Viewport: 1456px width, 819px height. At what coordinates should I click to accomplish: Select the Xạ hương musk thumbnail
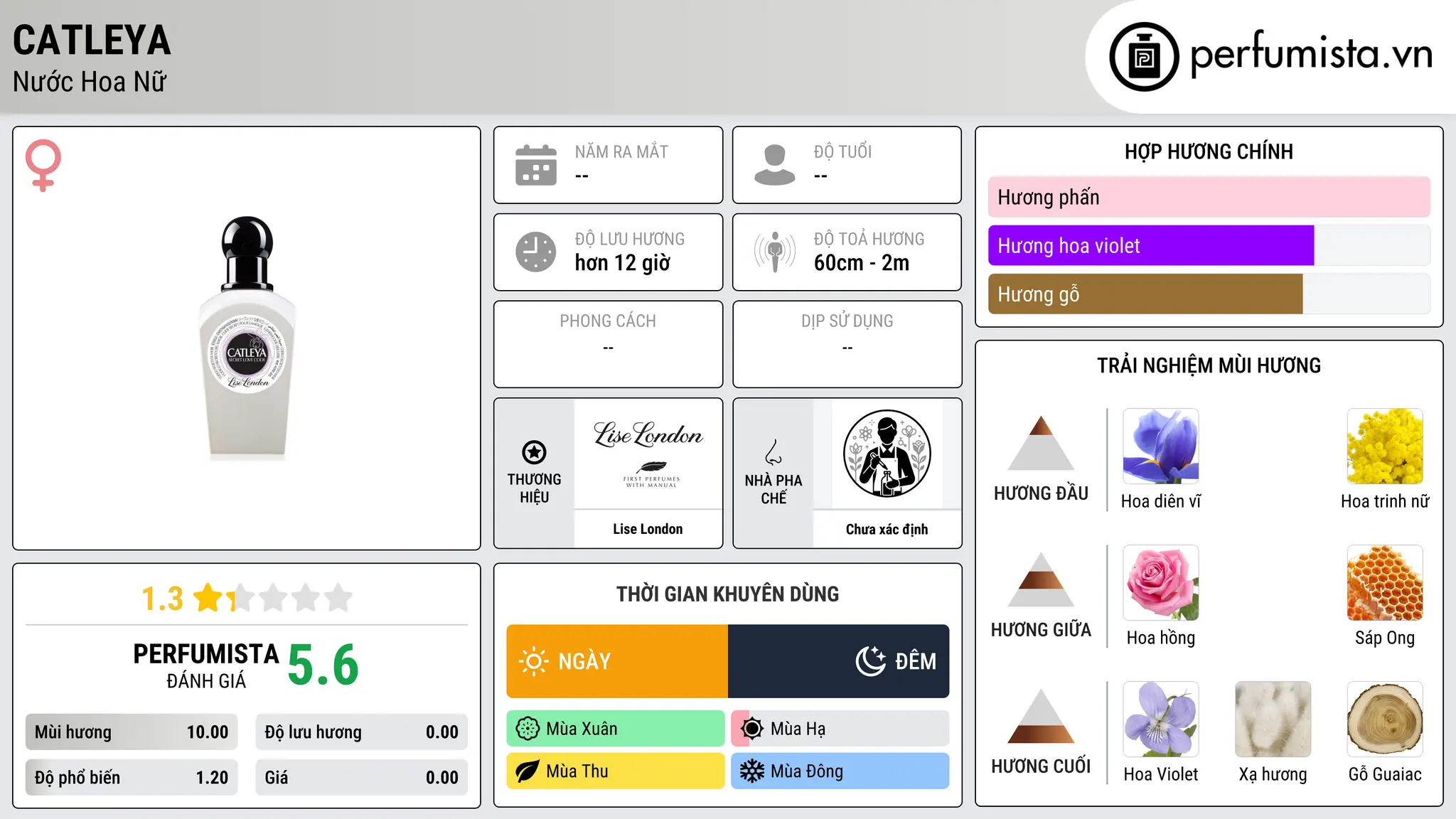point(1273,719)
